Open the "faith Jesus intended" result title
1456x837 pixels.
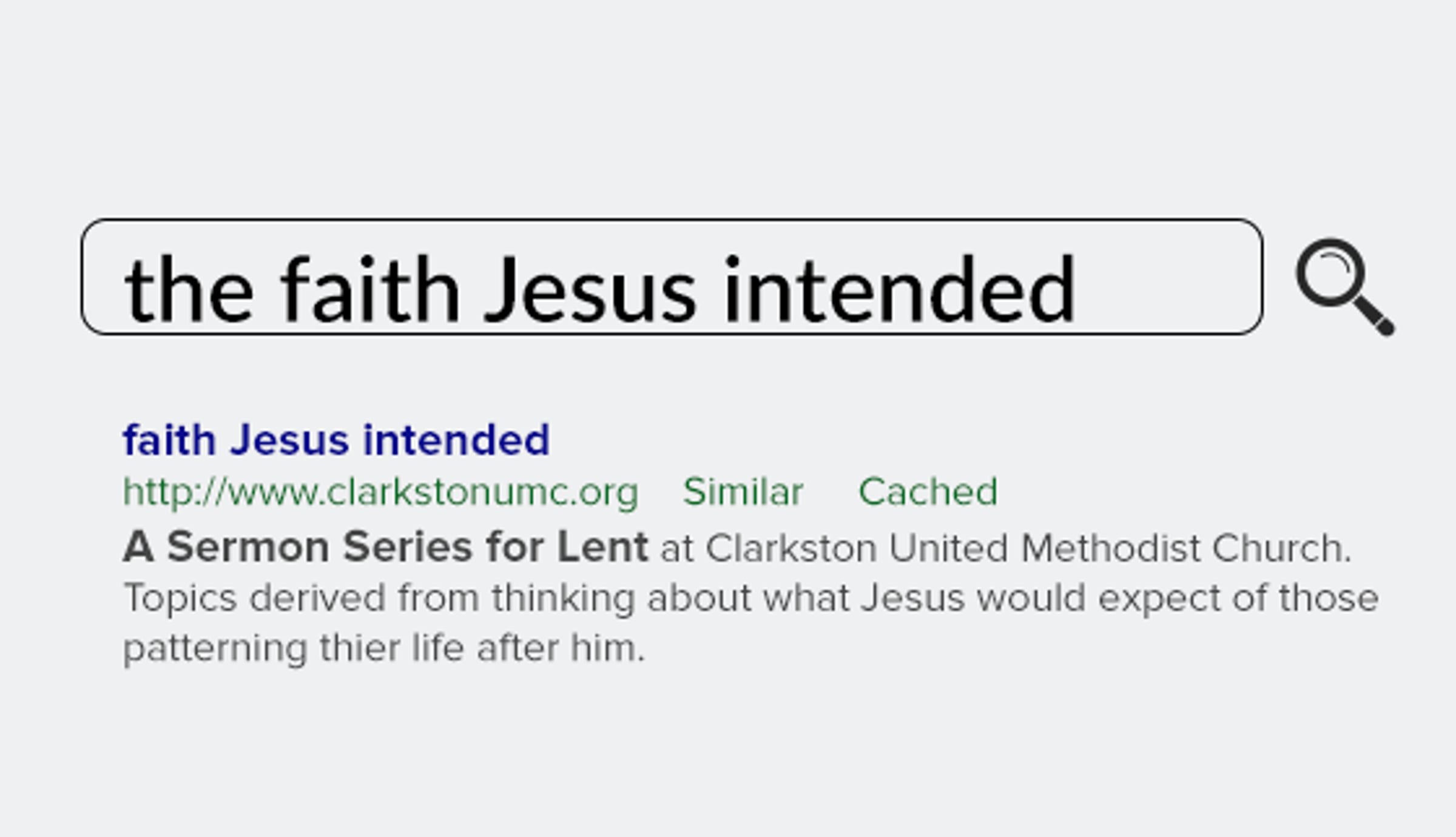(x=336, y=440)
